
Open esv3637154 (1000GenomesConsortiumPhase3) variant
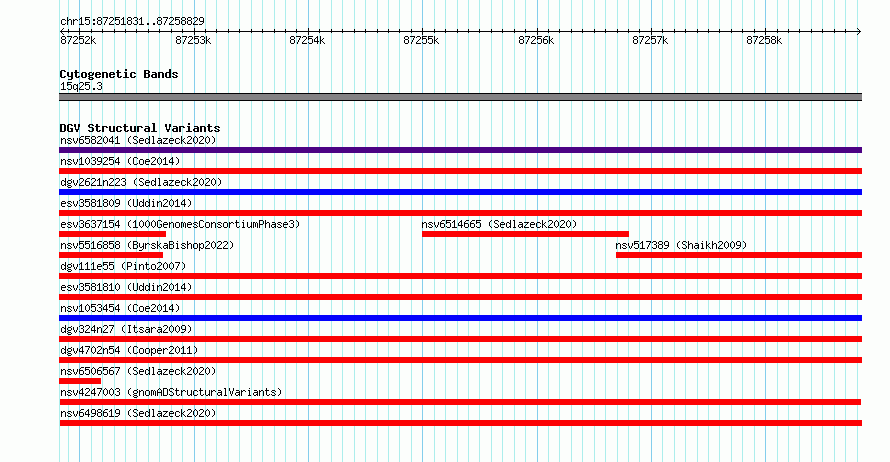[x=180, y=224]
